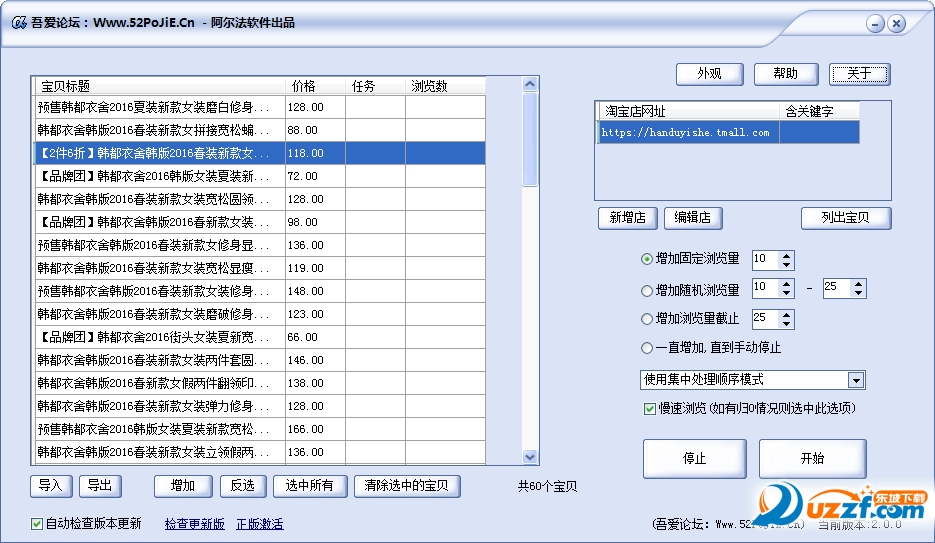The height and width of the screenshot is (543, 935).
Task: Increase the random view maximum spinner
Action: point(858,284)
